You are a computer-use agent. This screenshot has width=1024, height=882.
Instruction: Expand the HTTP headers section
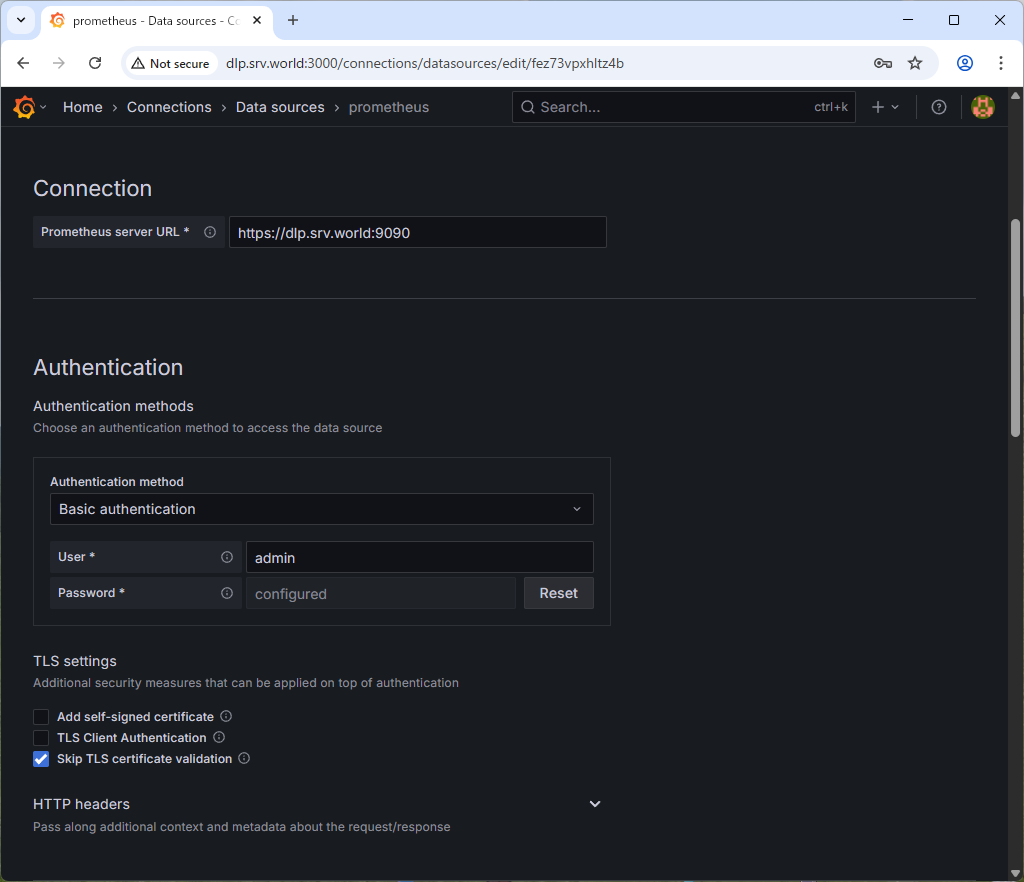[594, 804]
